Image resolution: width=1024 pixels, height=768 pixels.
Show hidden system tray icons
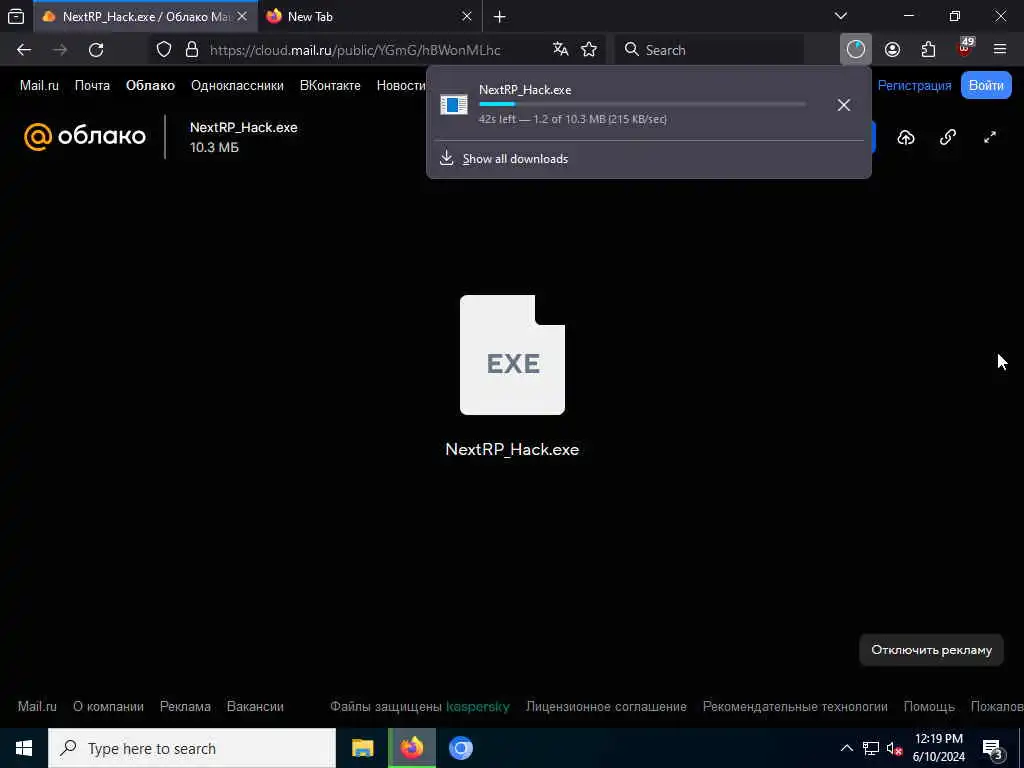(846, 748)
